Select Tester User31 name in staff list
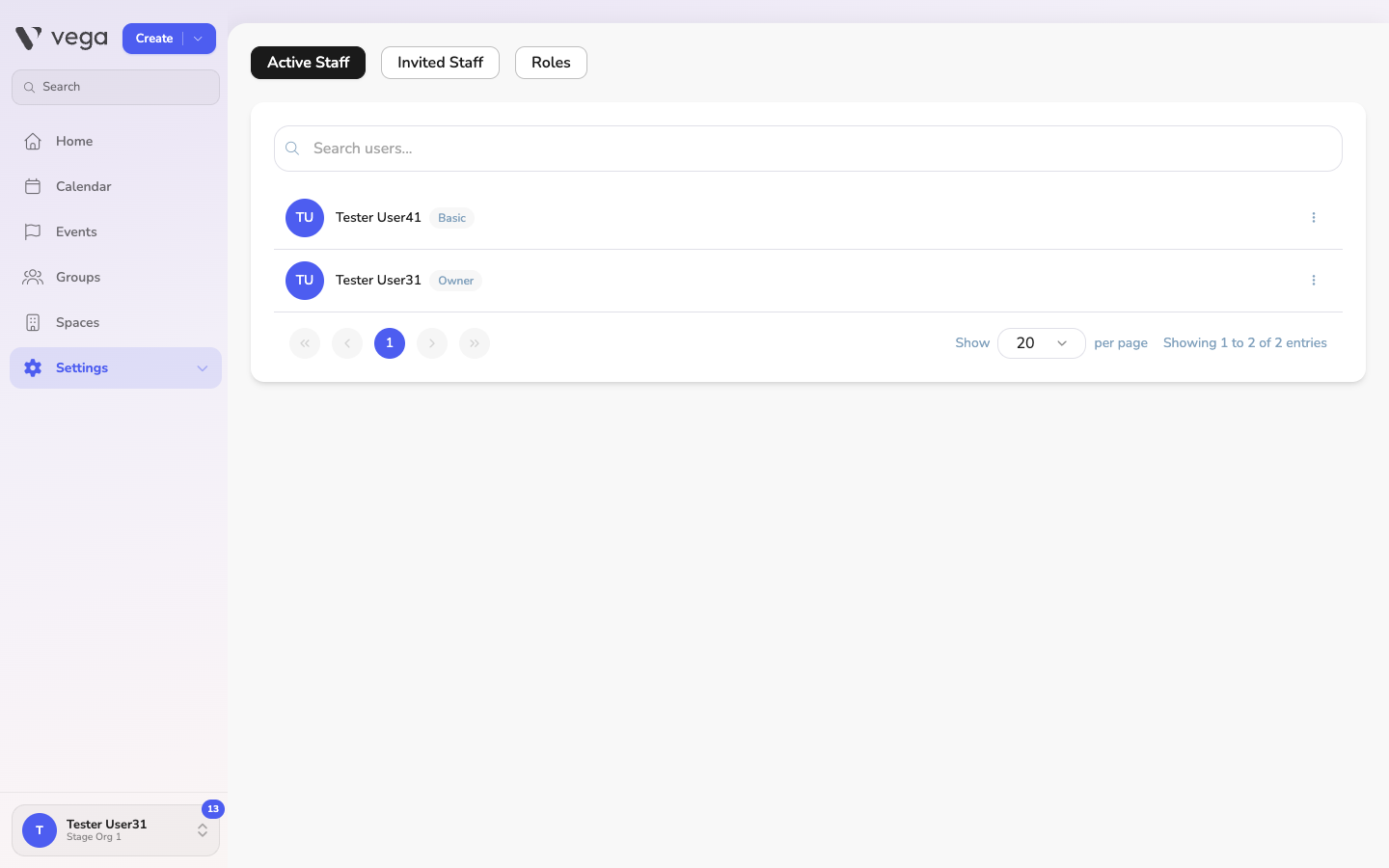The width and height of the screenshot is (1389, 868). coord(378,281)
